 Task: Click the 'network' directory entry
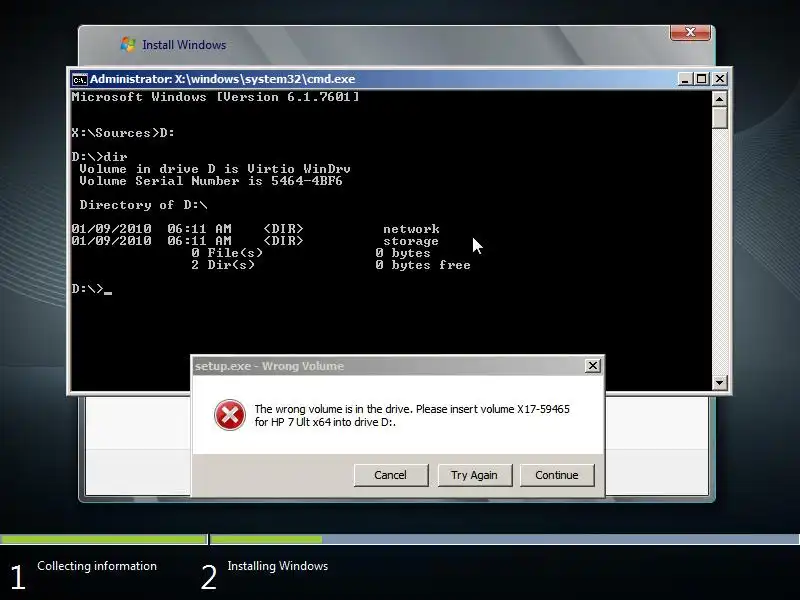point(411,229)
